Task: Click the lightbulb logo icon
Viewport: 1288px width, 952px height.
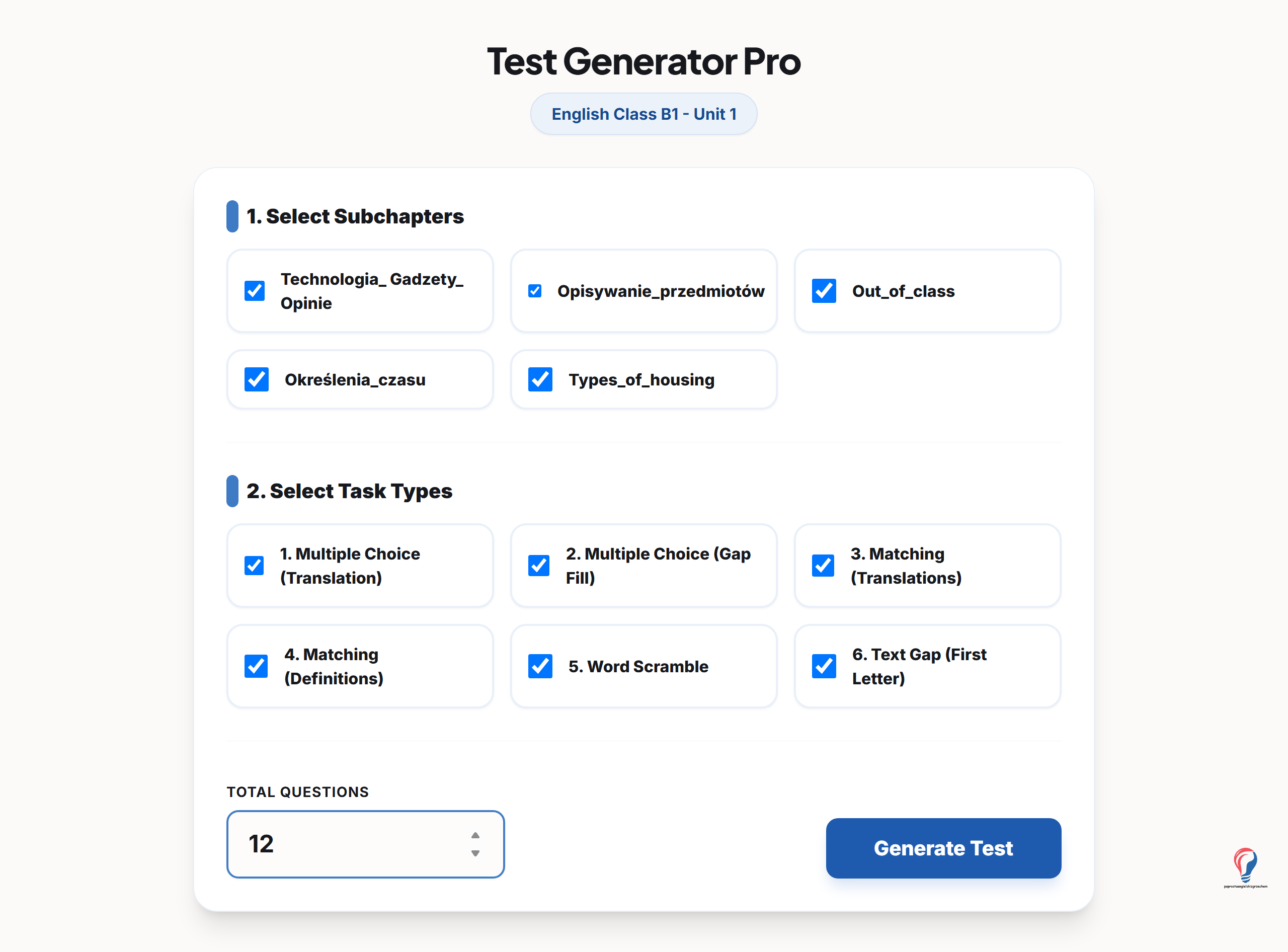Action: click(x=1245, y=866)
